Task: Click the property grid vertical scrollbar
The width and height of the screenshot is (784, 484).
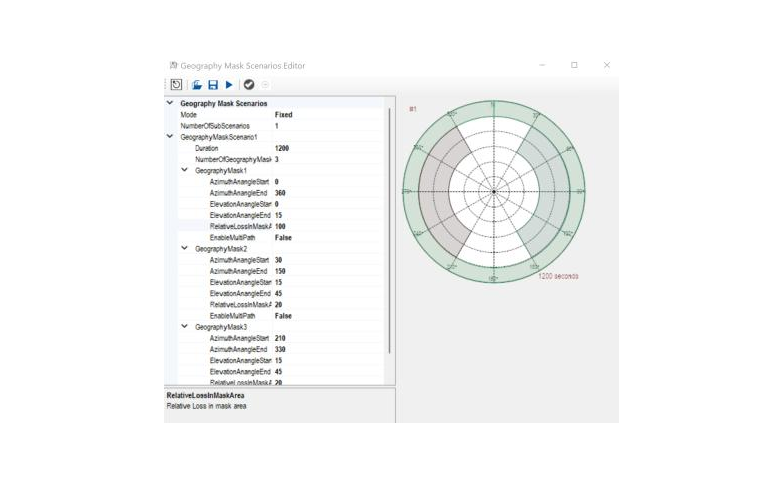Action: (389, 230)
